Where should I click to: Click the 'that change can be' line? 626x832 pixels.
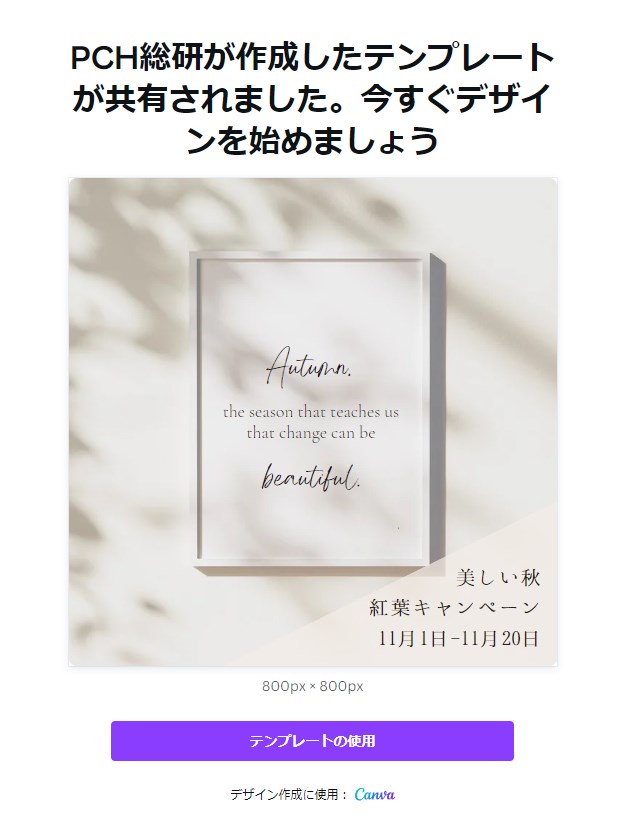pyautogui.click(x=311, y=434)
